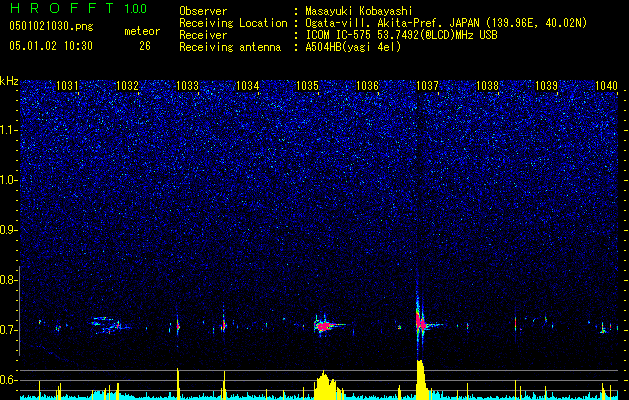Click the 0.9 frequency axis label
Screen dimensions: 629x400
click(x=9, y=230)
